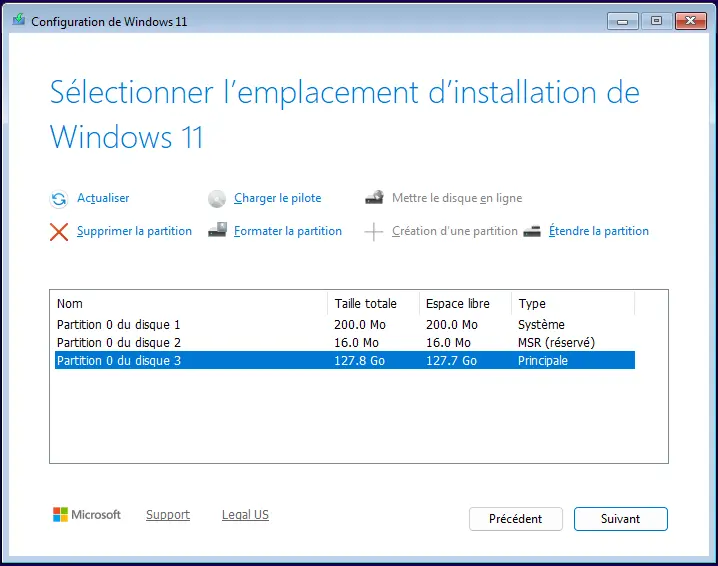The image size is (718, 566).
Task: Click the Formater la partition drive icon
Action: (217, 231)
